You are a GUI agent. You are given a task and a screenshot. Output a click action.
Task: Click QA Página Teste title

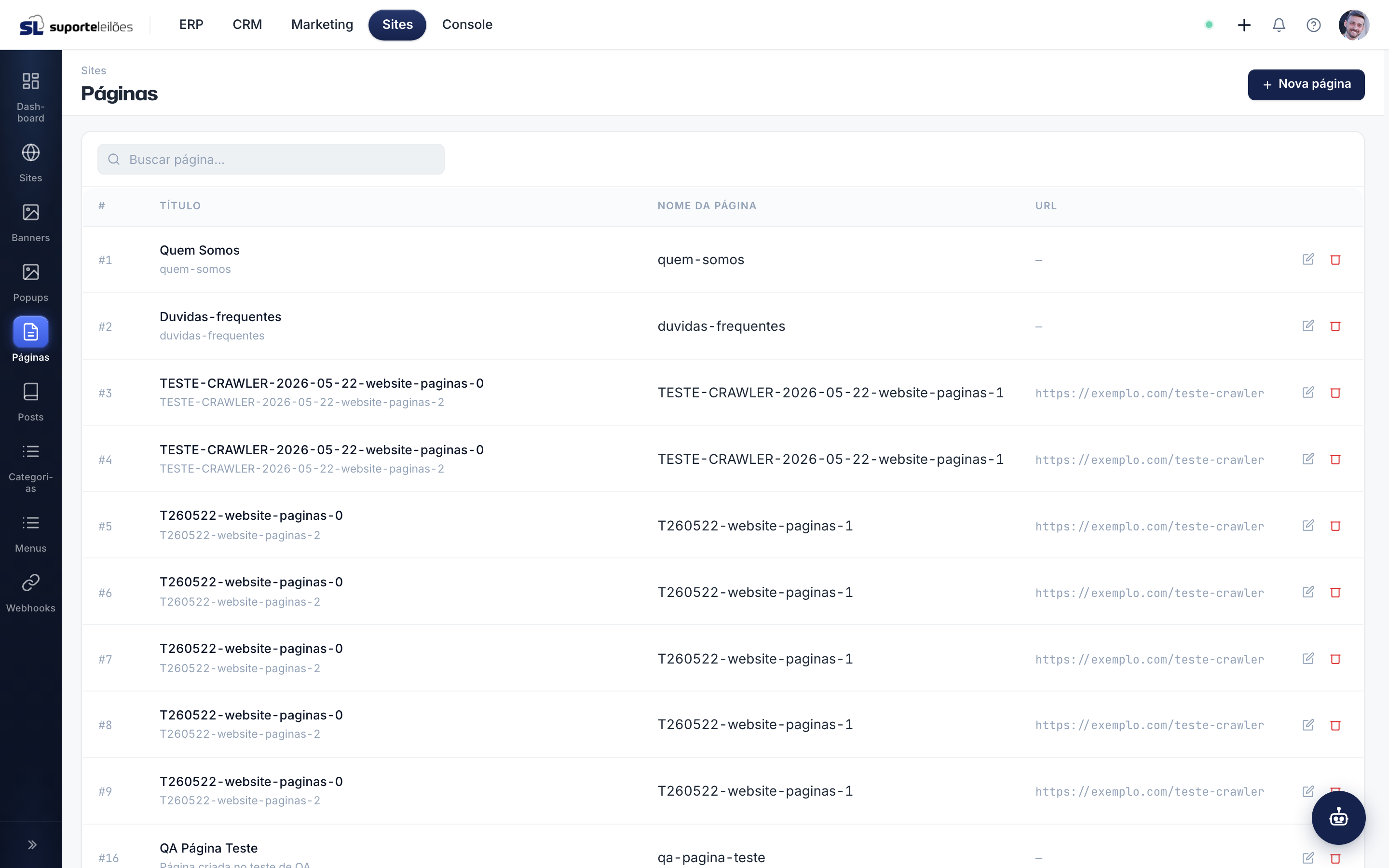(208, 848)
